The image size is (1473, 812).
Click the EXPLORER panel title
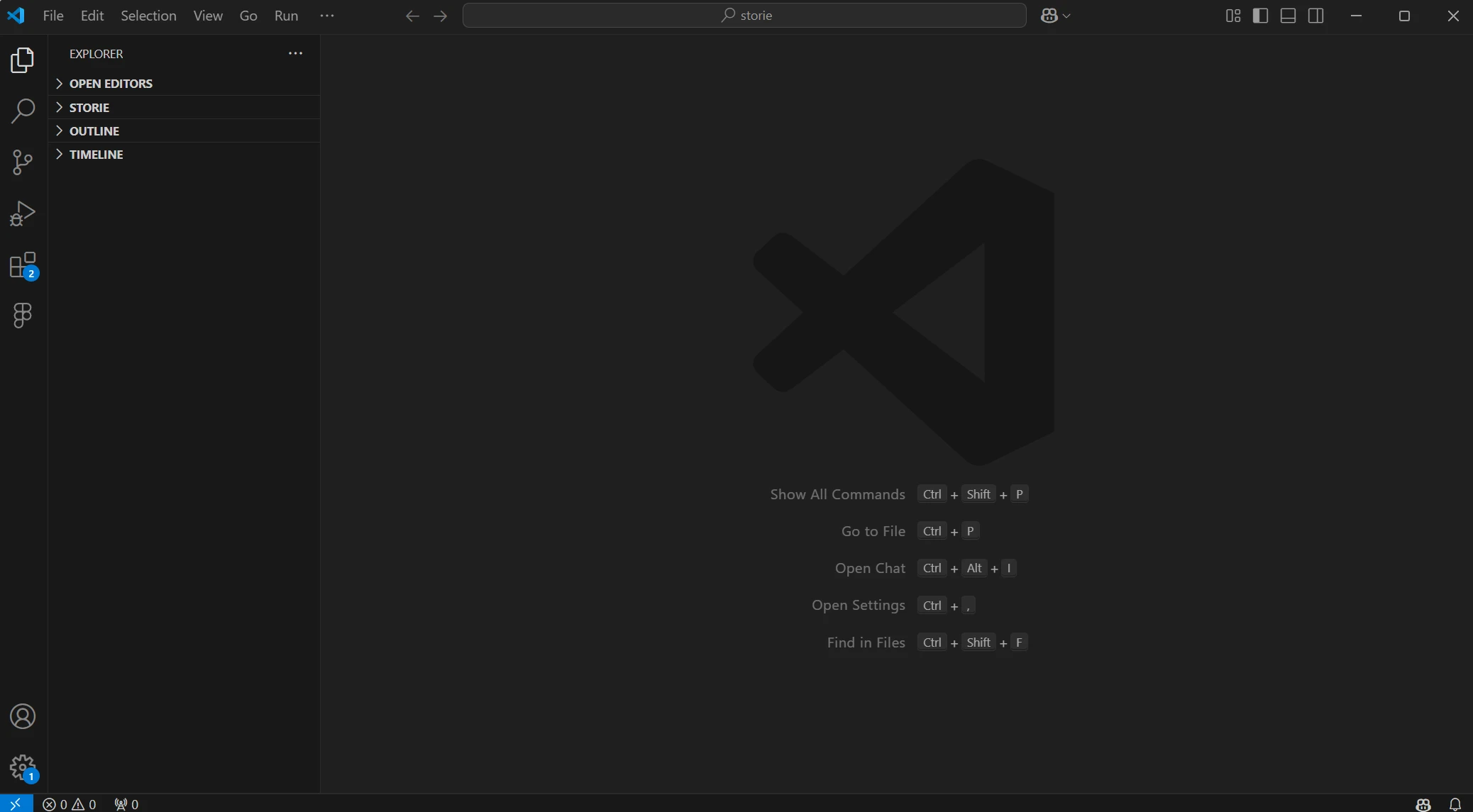click(x=96, y=53)
